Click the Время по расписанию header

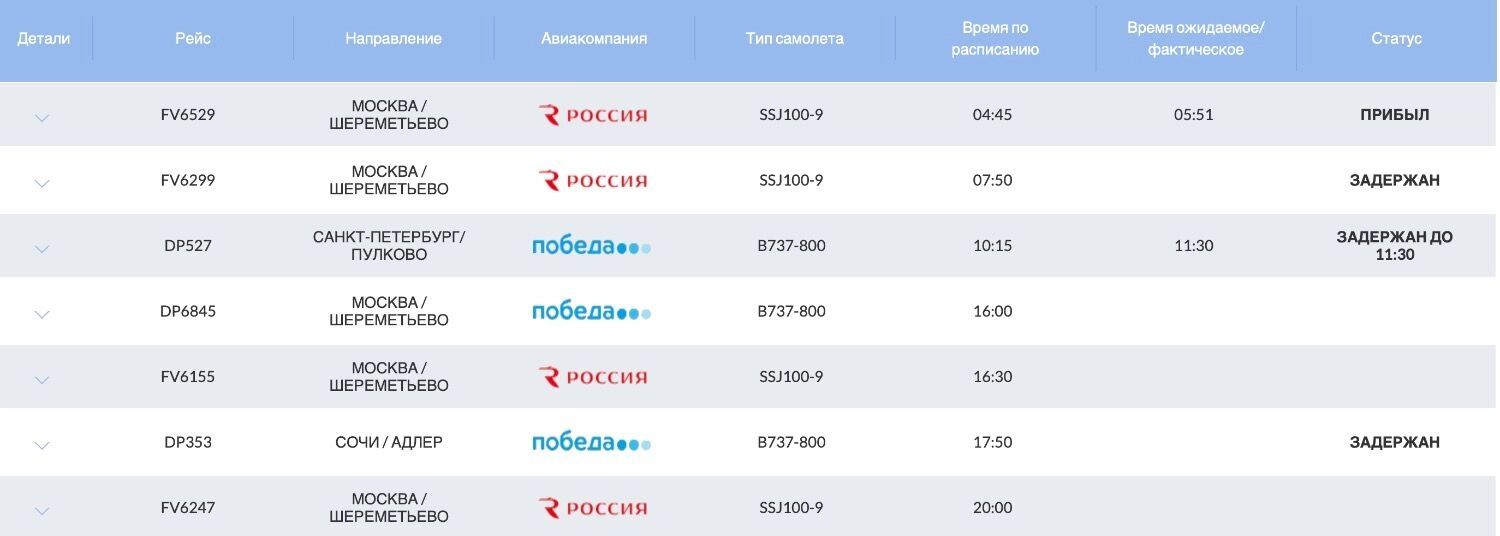[x=995, y=39]
